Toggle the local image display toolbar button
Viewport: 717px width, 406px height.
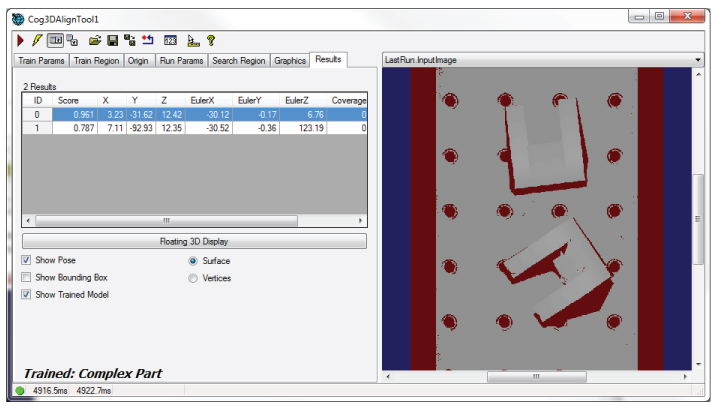coord(55,40)
